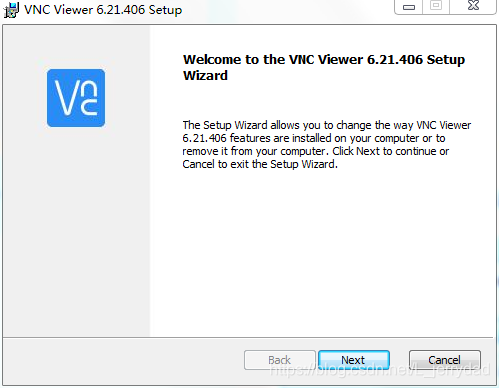Close the setup window with X
Screen dimensions: 499x388
point(473,6)
